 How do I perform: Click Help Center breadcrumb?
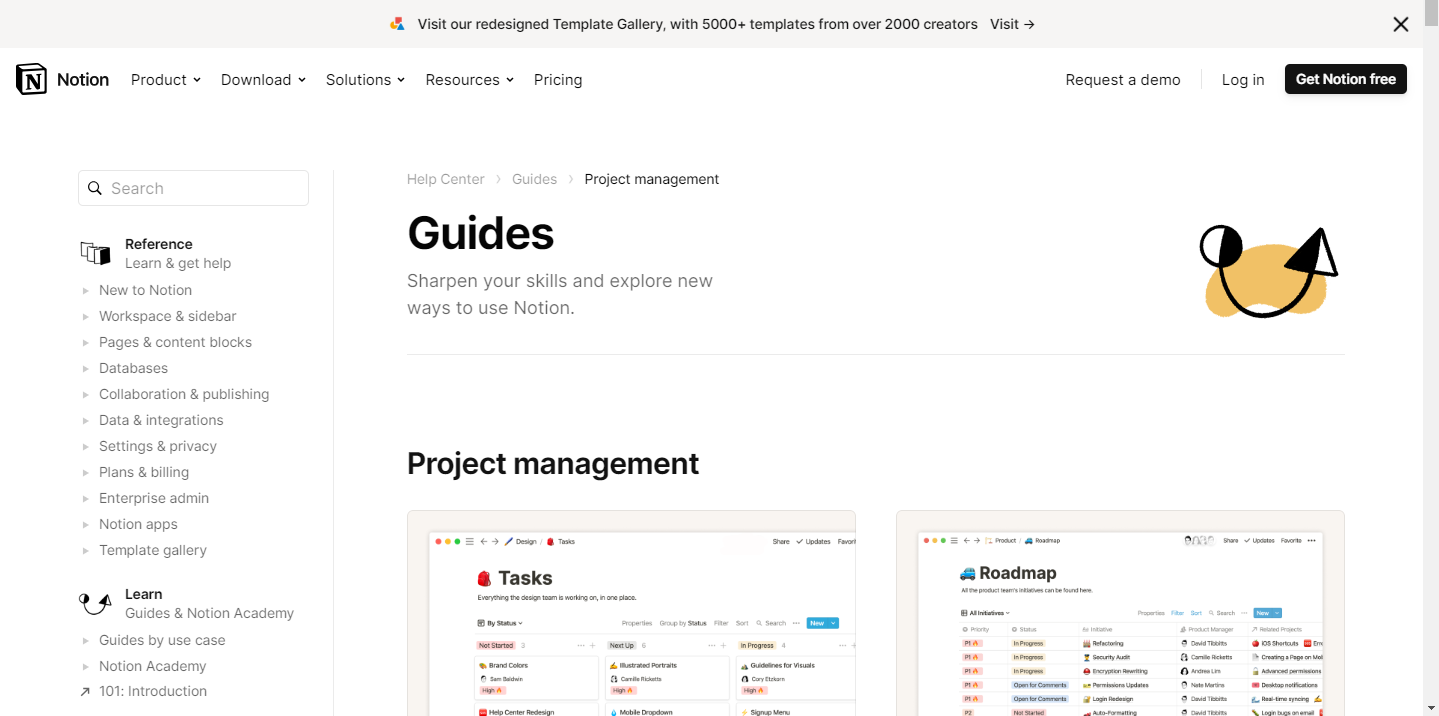coord(446,179)
